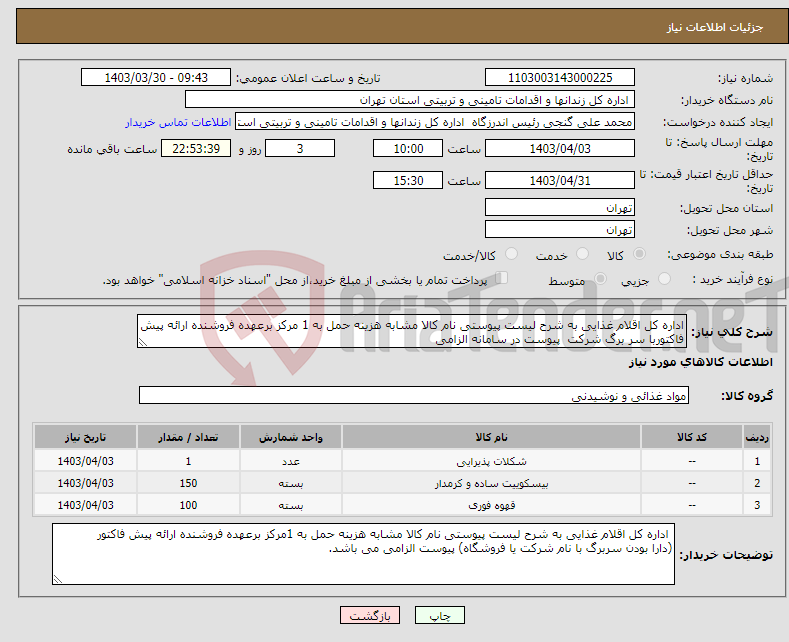Click the date cell in قهوه فوری row
The height and width of the screenshot is (642, 789).
coord(85,505)
